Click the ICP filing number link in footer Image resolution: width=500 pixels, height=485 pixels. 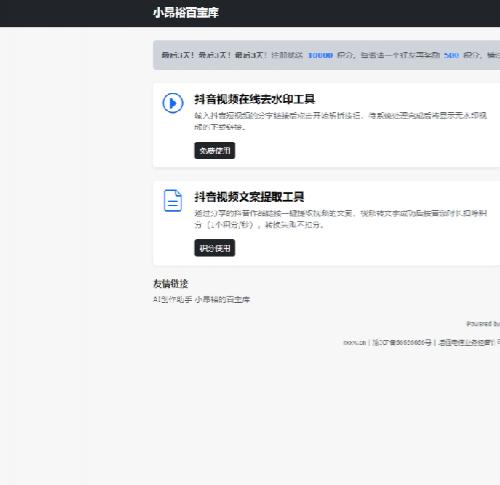click(402, 342)
